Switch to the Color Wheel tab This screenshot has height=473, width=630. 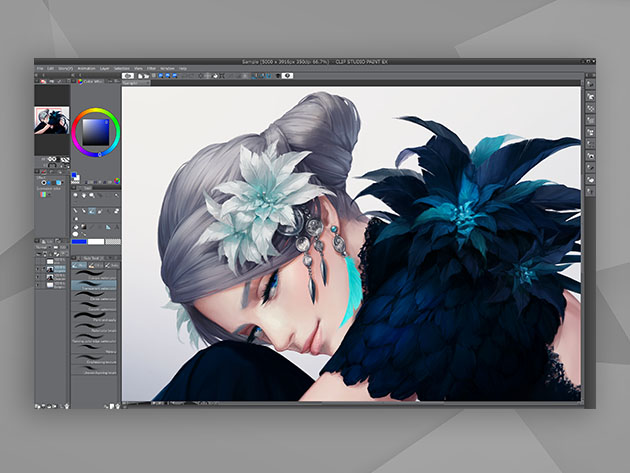90,81
